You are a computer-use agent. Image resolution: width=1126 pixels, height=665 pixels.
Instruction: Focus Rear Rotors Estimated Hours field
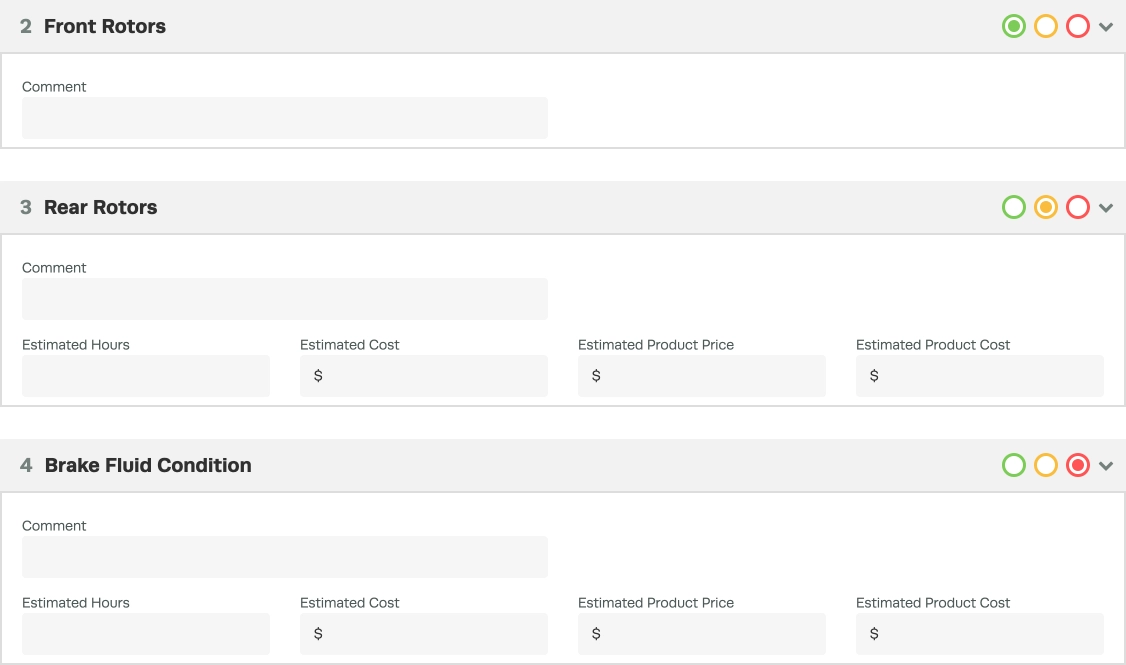coord(146,376)
